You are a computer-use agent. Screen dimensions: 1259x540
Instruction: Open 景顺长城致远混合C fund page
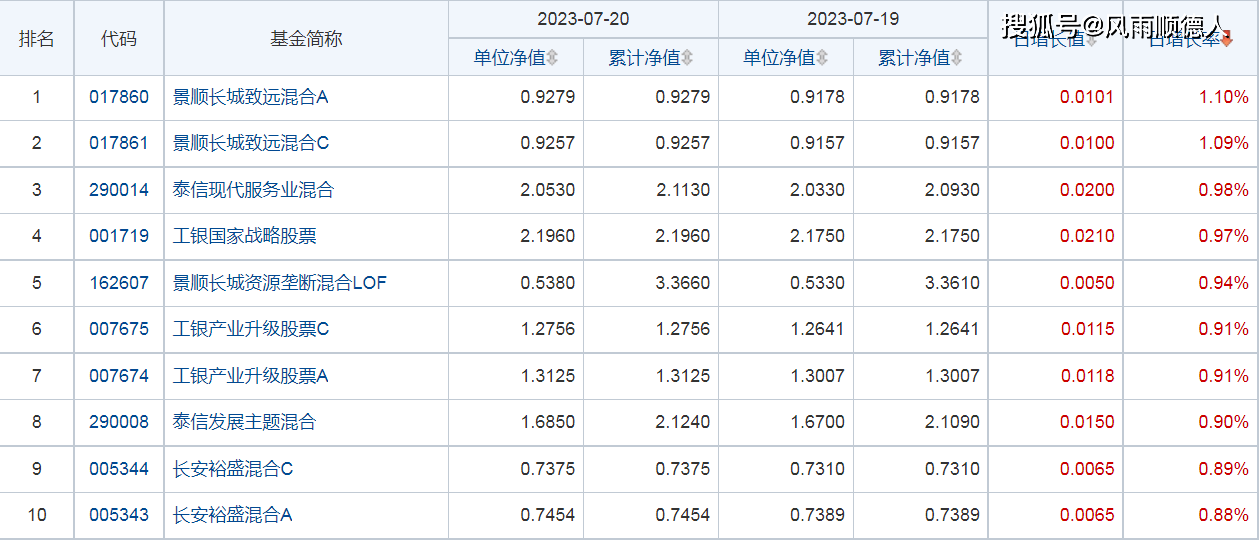point(251,143)
